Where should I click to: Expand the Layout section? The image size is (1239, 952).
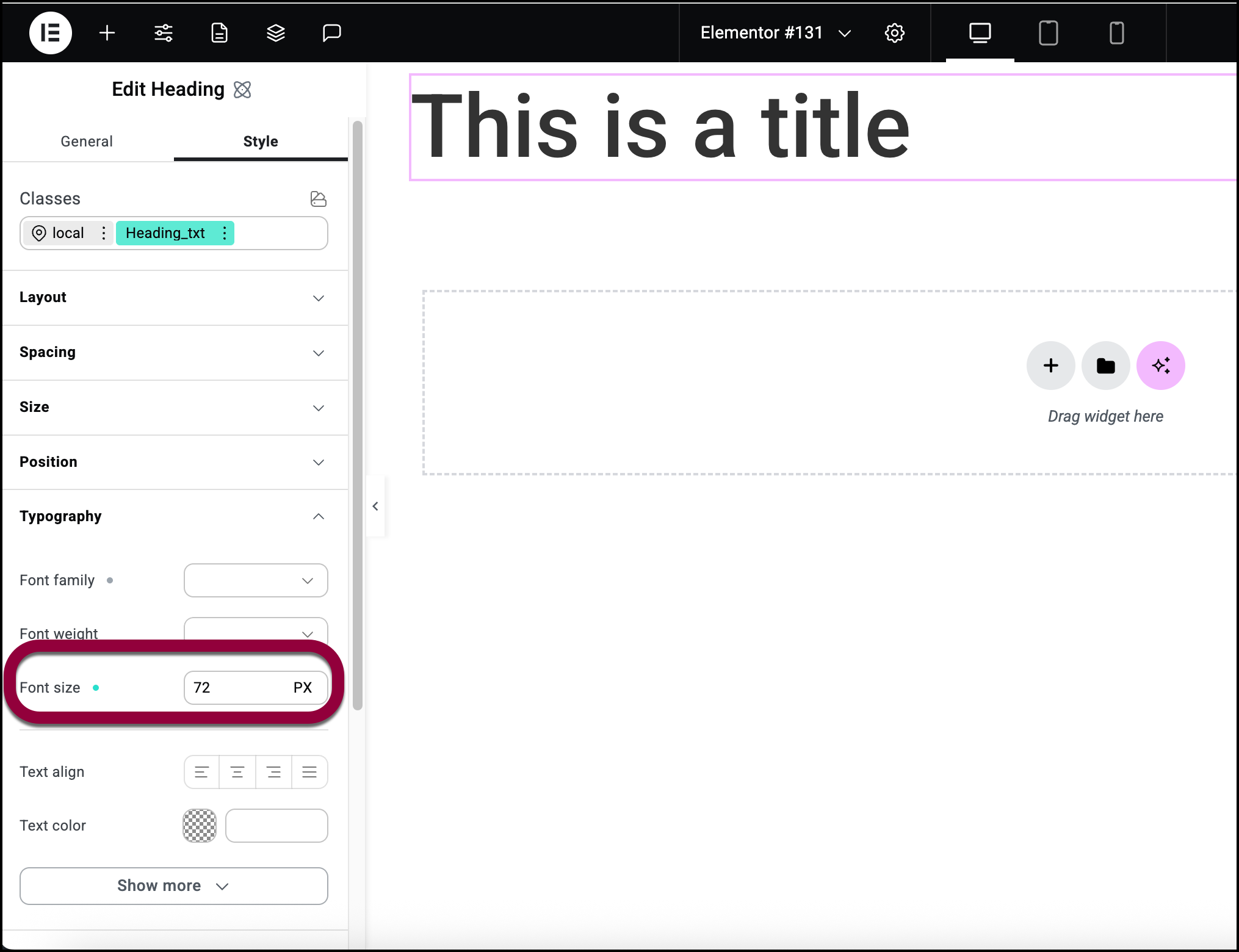coord(175,298)
